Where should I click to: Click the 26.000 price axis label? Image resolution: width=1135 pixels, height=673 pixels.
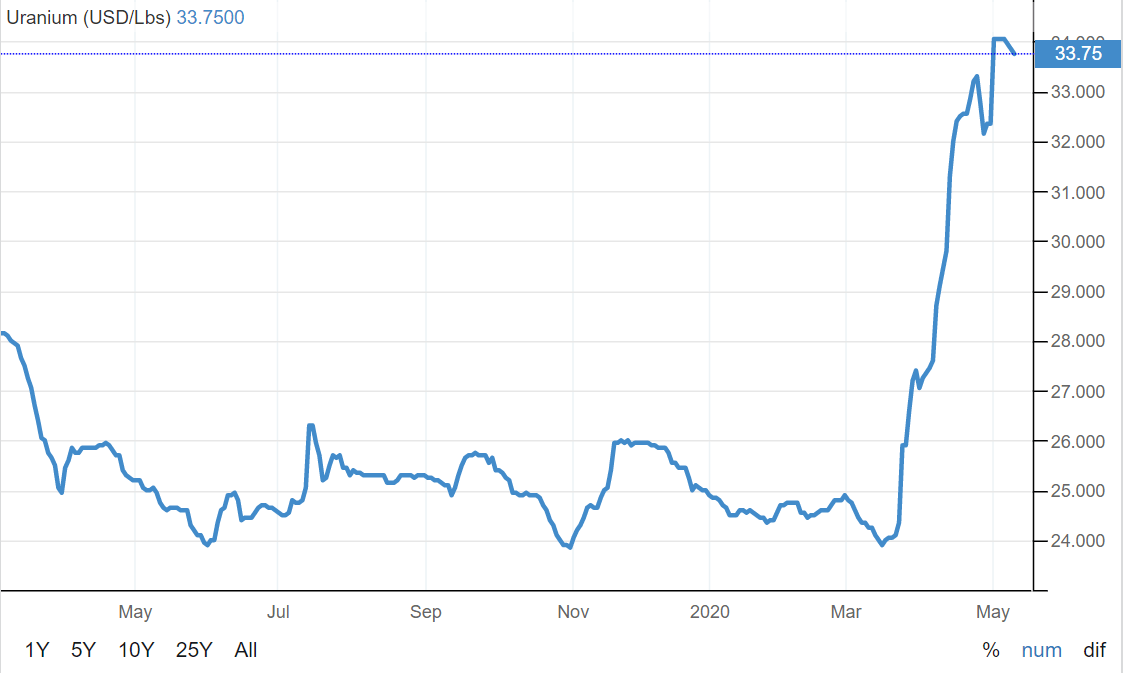tap(1078, 441)
